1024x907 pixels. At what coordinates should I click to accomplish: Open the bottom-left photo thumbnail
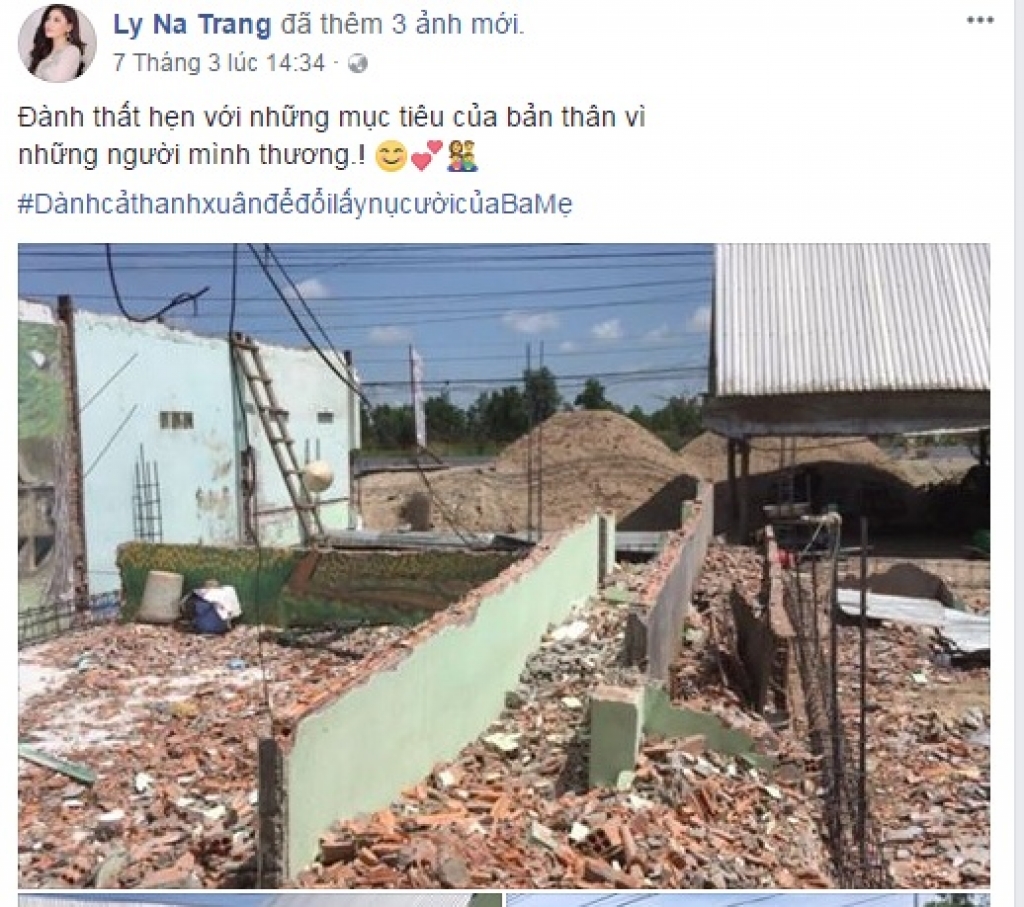[260, 900]
